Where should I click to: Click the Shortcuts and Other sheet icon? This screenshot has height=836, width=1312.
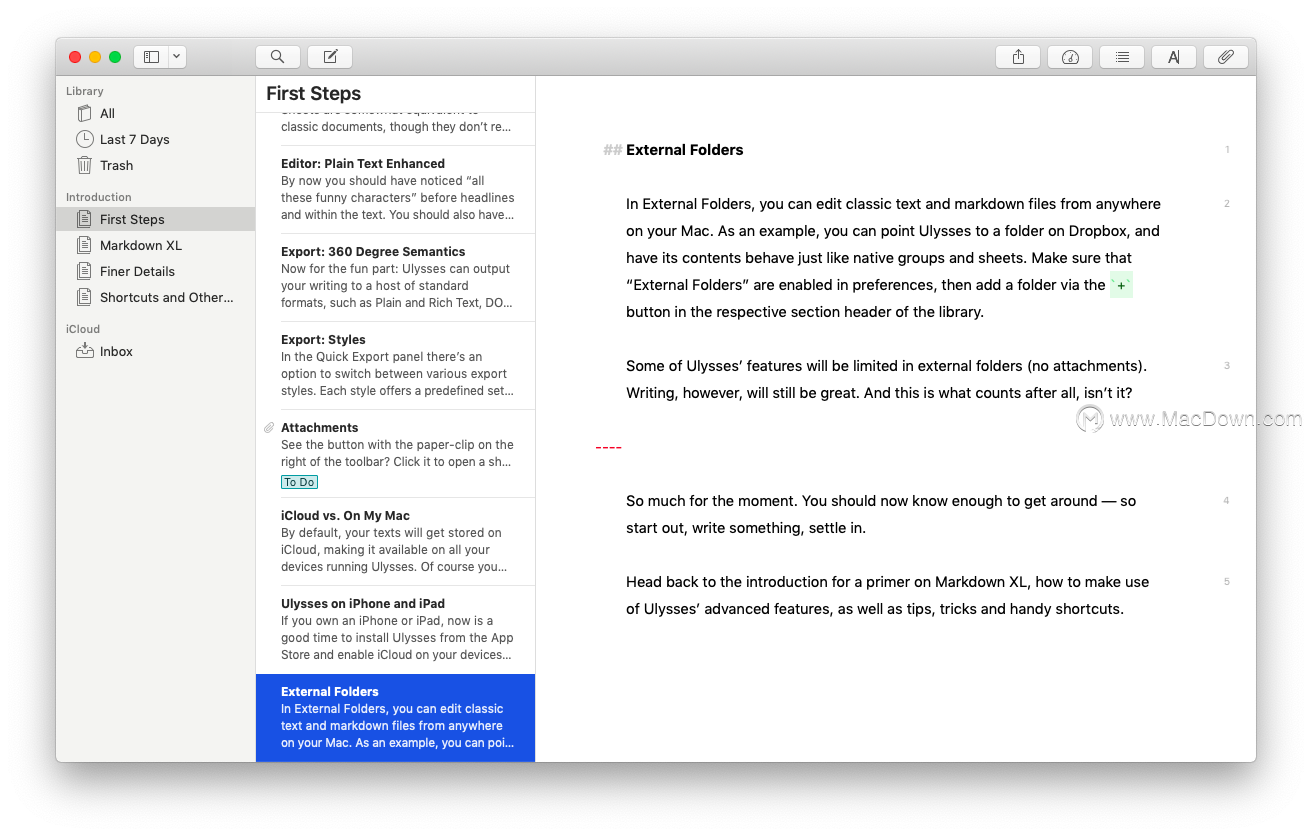click(x=84, y=297)
